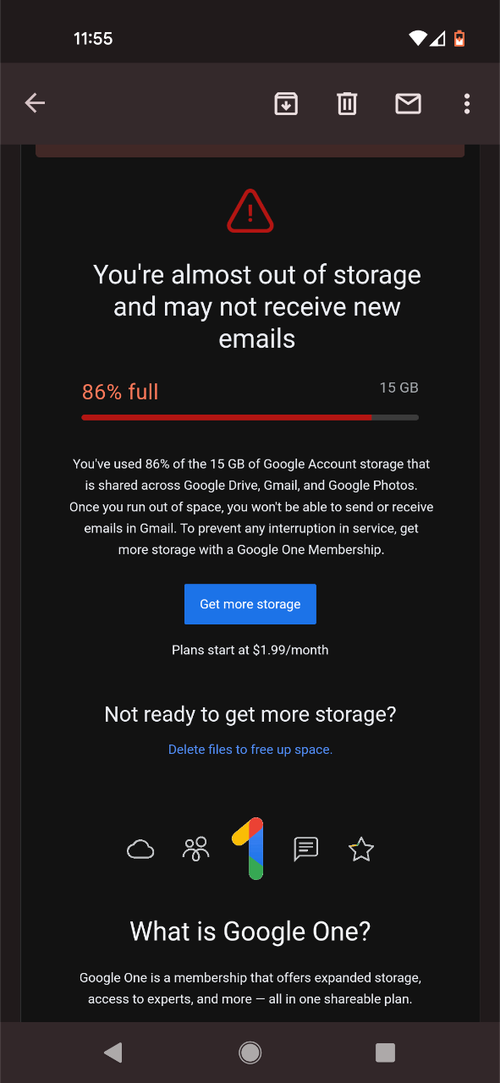Tap the Google One logo
Image resolution: width=500 pixels, height=1083 pixels.
click(x=249, y=848)
